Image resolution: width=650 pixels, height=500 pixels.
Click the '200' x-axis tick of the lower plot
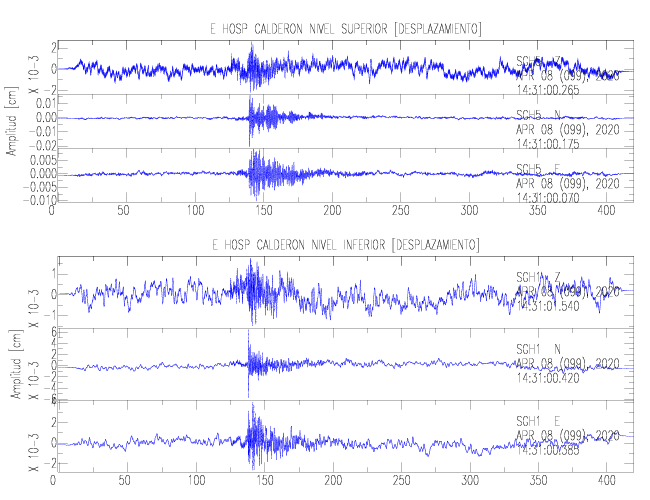(x=333, y=481)
